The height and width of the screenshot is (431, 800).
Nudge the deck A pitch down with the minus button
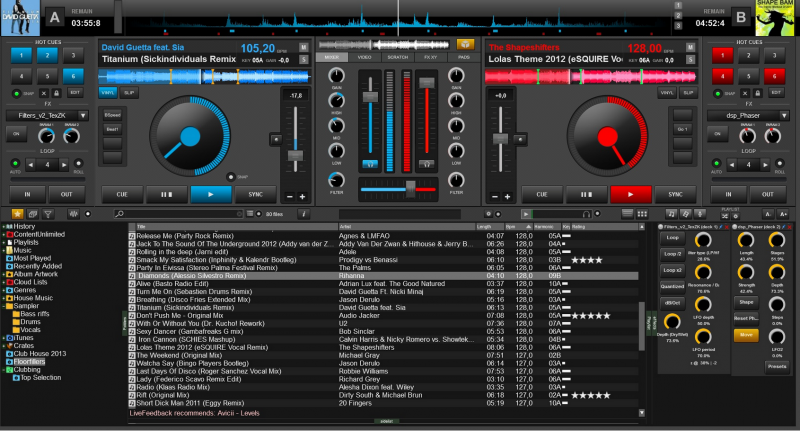(290, 196)
